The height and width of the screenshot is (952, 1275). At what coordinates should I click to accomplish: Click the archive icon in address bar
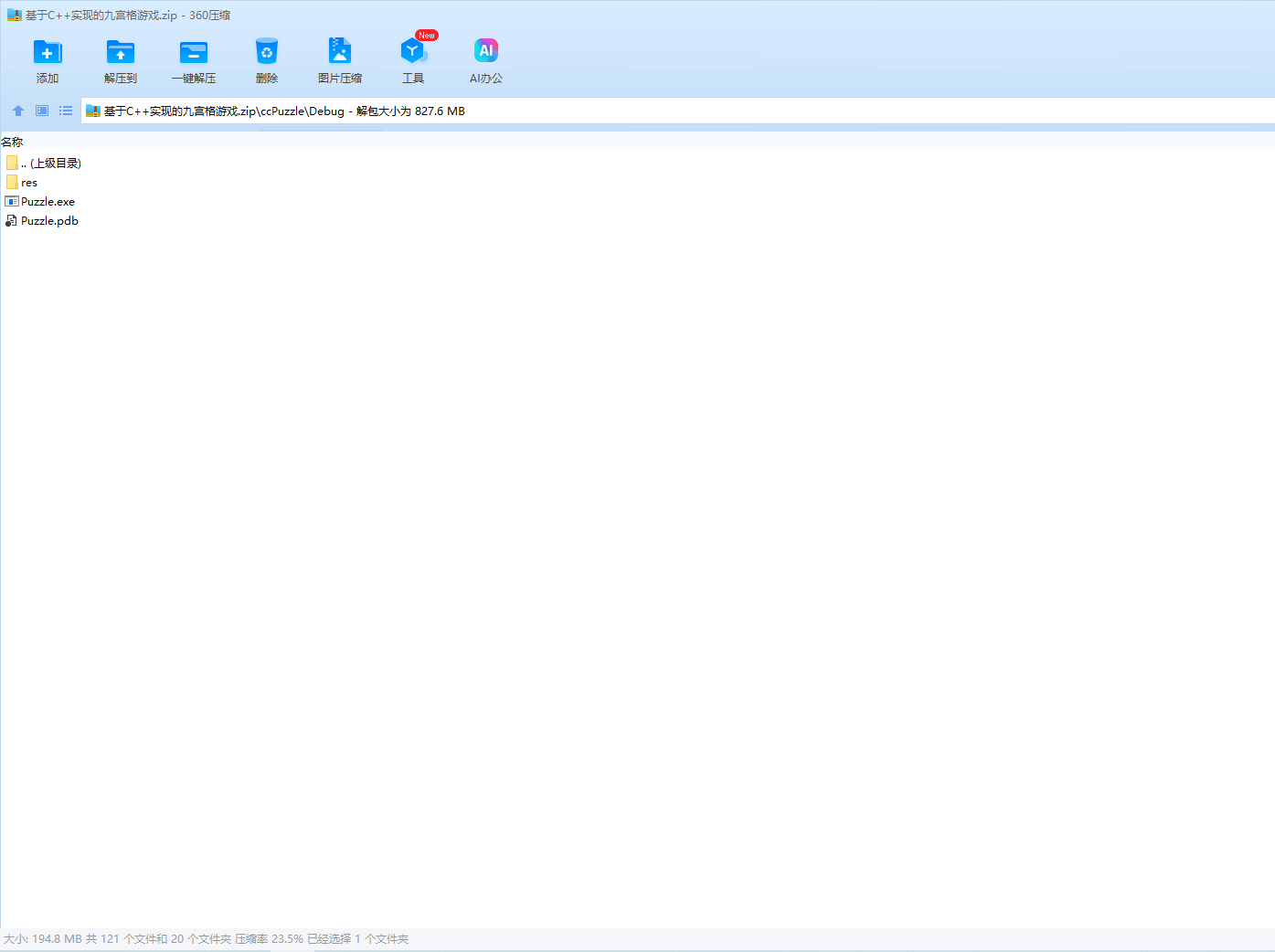[x=92, y=111]
